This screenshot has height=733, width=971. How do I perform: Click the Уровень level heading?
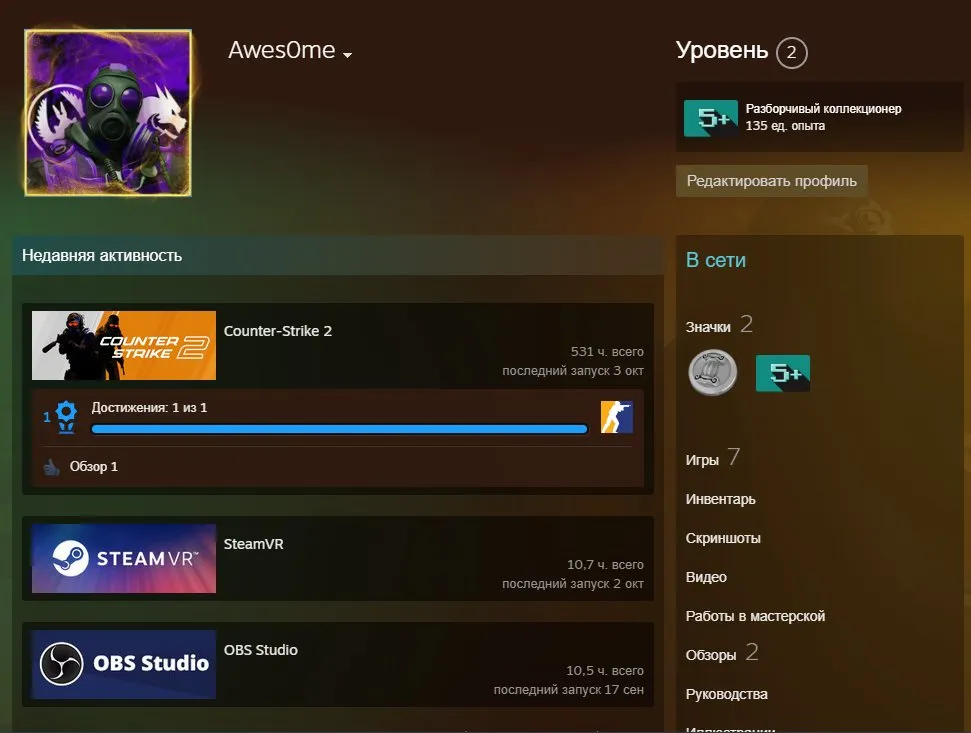722,50
